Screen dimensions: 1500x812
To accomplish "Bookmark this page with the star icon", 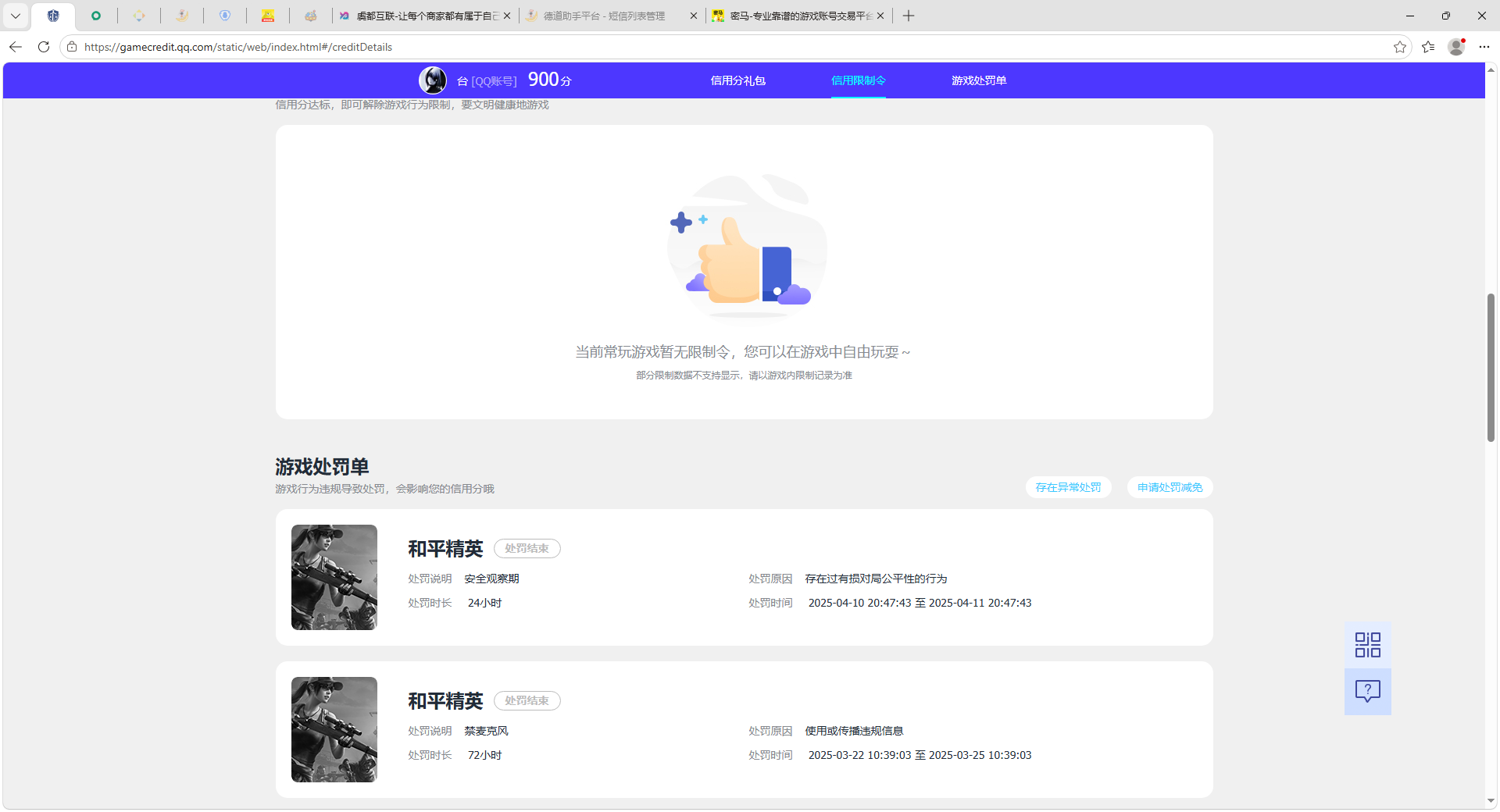I will click(x=1399, y=47).
